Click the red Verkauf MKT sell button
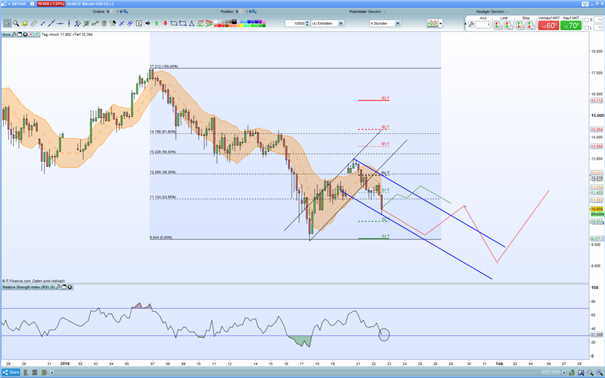The image size is (605, 378). 549,25
